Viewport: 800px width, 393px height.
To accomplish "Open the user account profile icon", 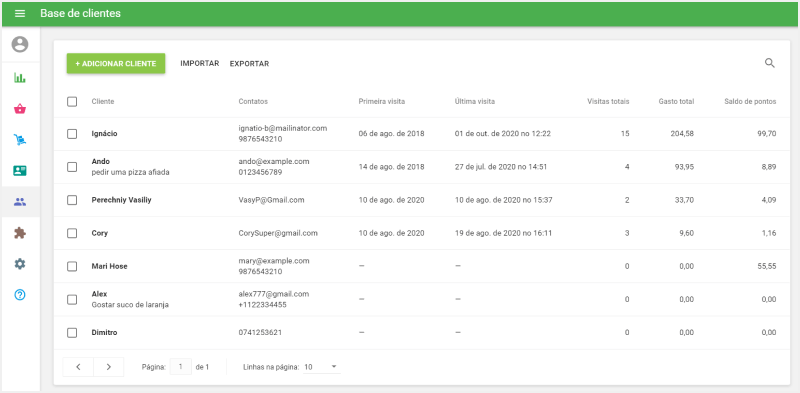I will (20, 44).
